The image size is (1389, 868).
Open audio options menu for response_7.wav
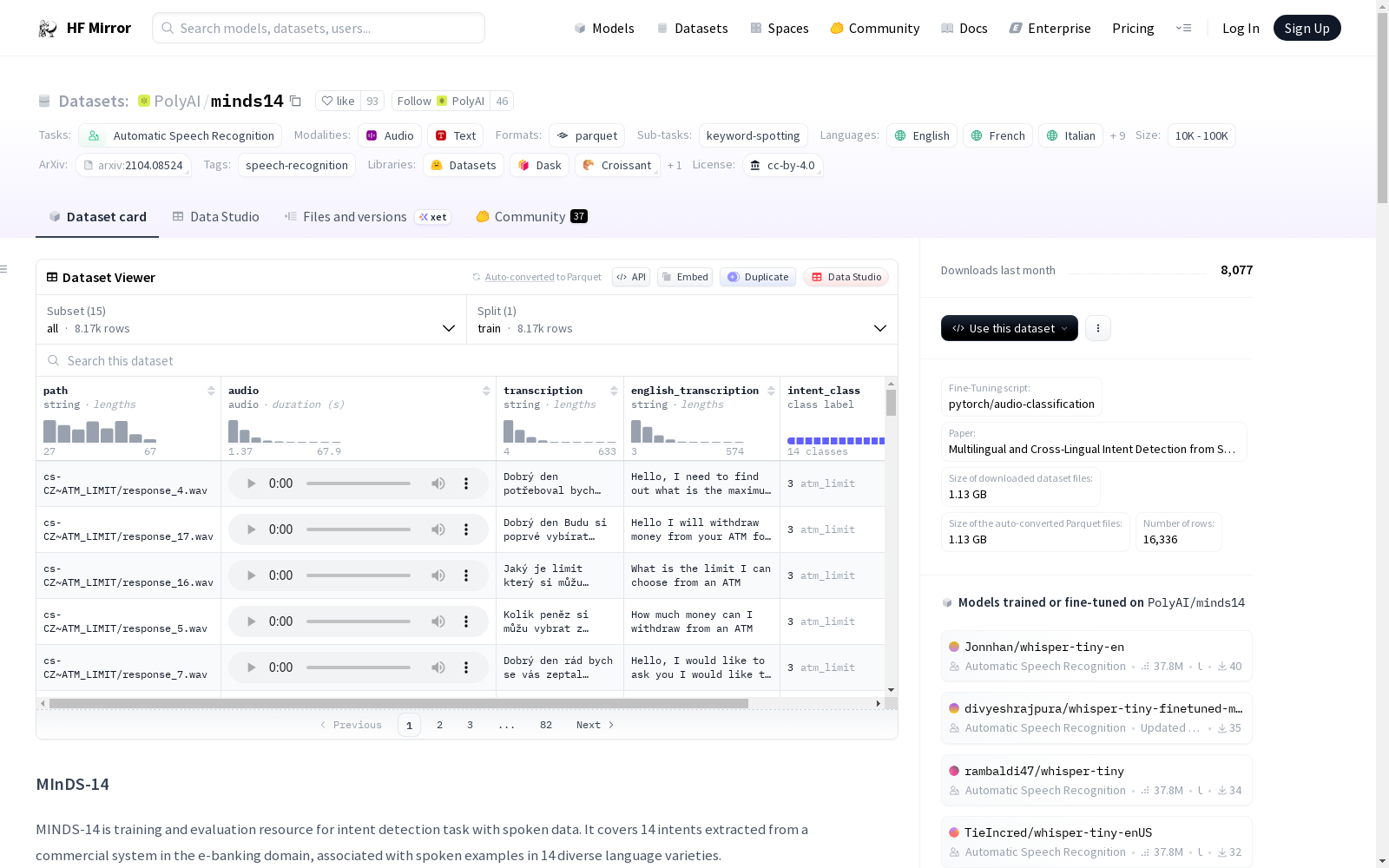click(466, 667)
